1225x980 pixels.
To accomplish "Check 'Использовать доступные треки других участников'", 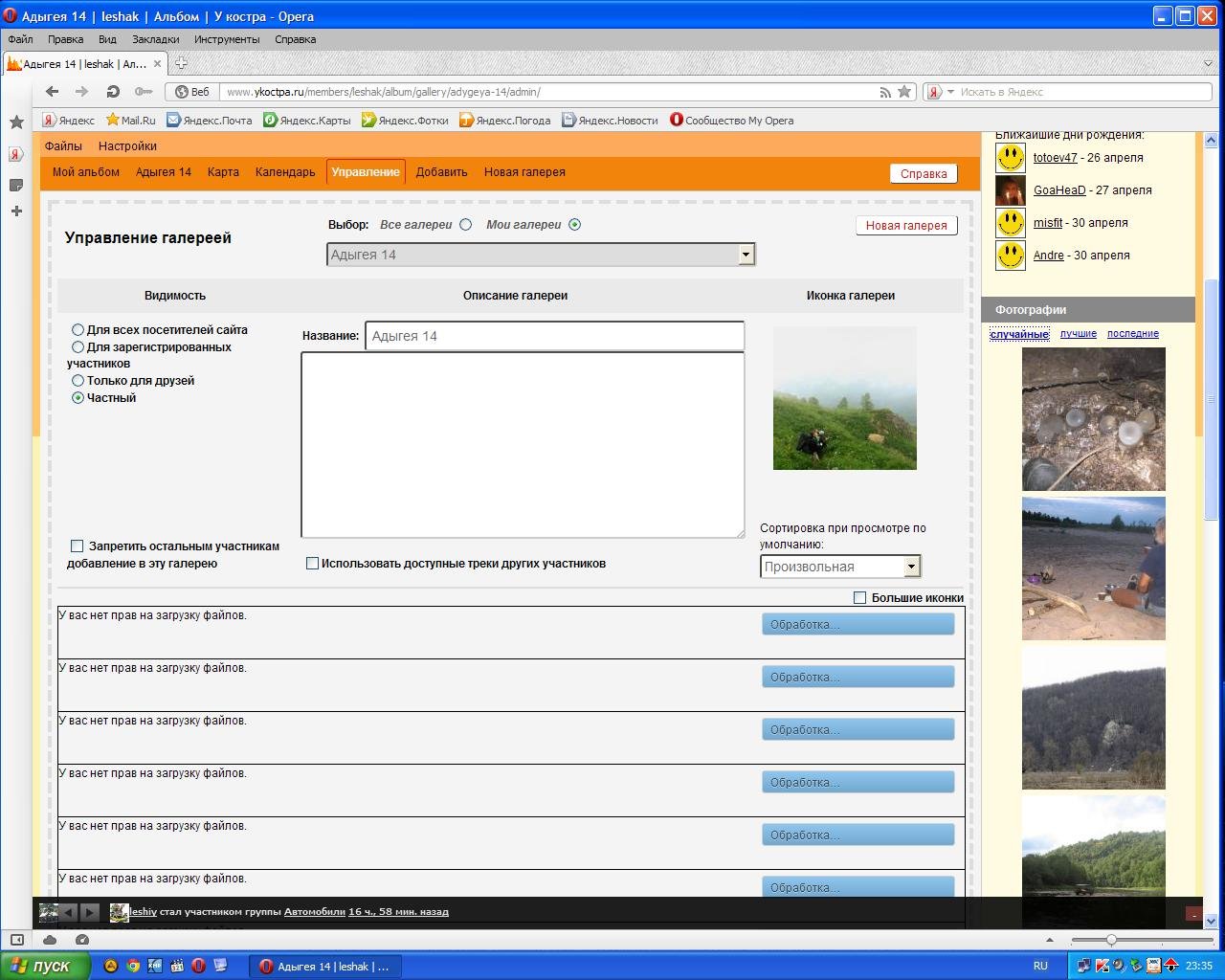I will [312, 564].
